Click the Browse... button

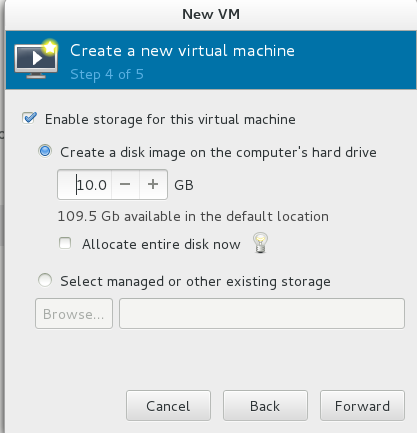pyautogui.click(x=74, y=313)
